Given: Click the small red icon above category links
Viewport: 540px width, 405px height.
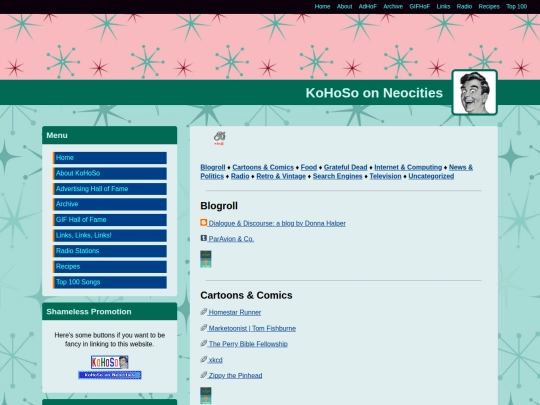Looking at the screenshot, I should (219, 138).
